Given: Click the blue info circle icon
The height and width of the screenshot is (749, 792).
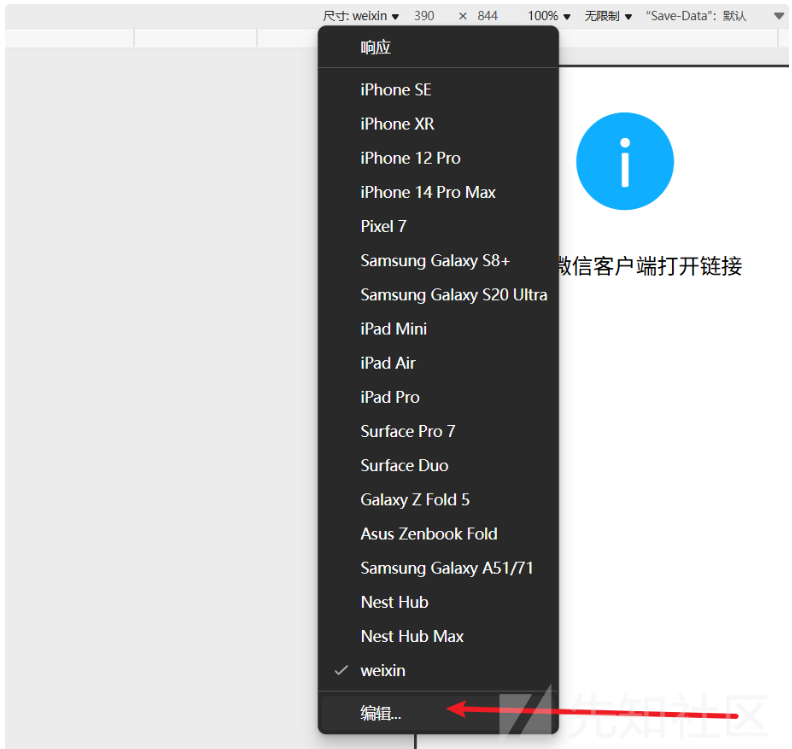Looking at the screenshot, I should tap(625, 161).
